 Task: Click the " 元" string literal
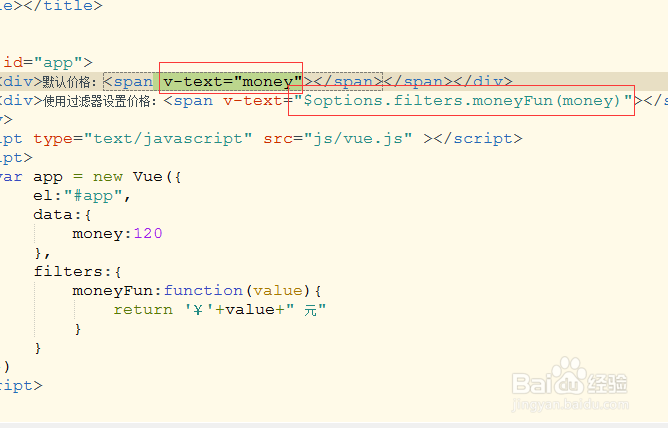click(x=306, y=309)
